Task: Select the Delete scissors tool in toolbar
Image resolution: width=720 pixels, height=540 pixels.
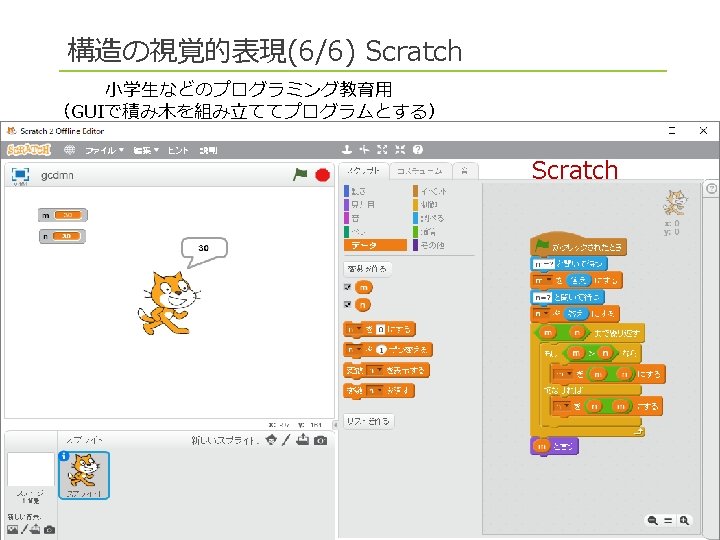Action: coord(365,149)
